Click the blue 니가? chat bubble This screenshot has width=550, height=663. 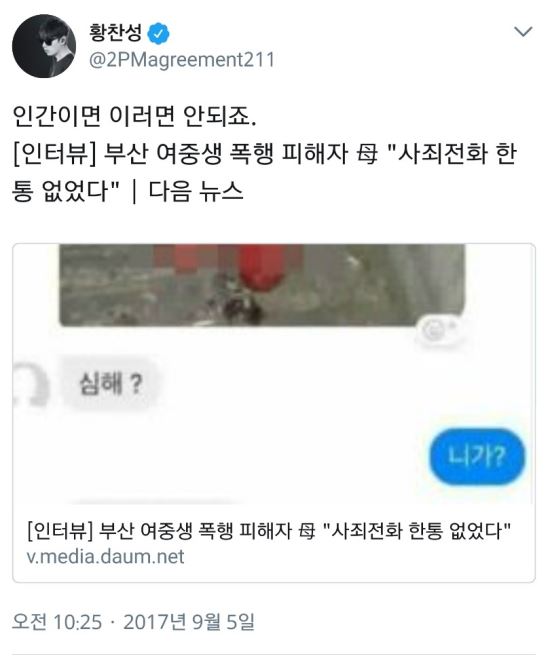[477, 457]
